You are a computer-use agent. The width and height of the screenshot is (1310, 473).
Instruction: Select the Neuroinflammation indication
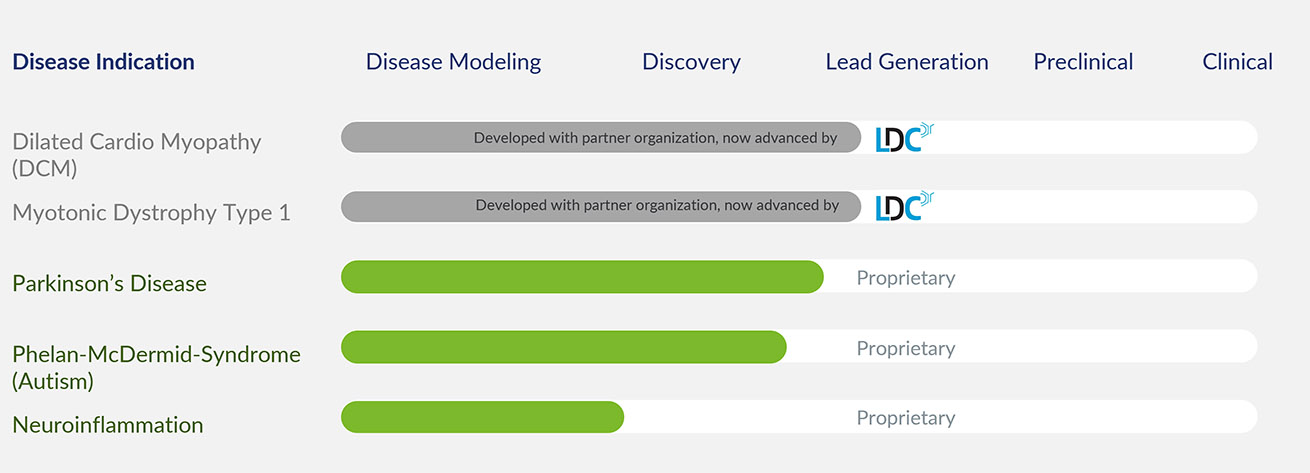tap(107, 425)
